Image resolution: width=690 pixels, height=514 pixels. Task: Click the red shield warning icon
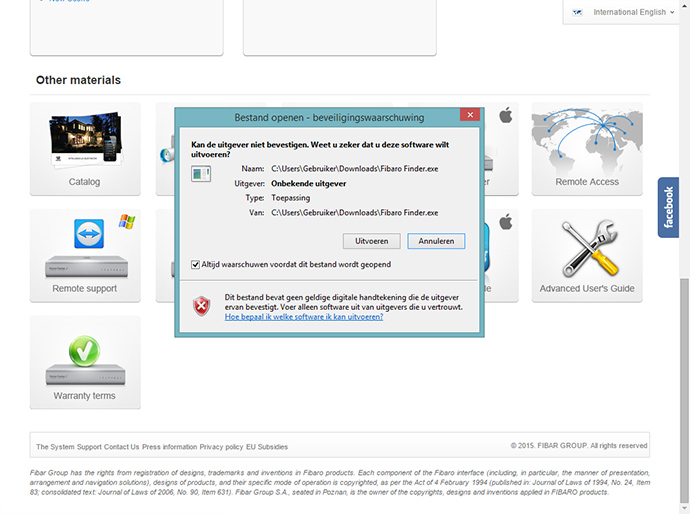[202, 306]
